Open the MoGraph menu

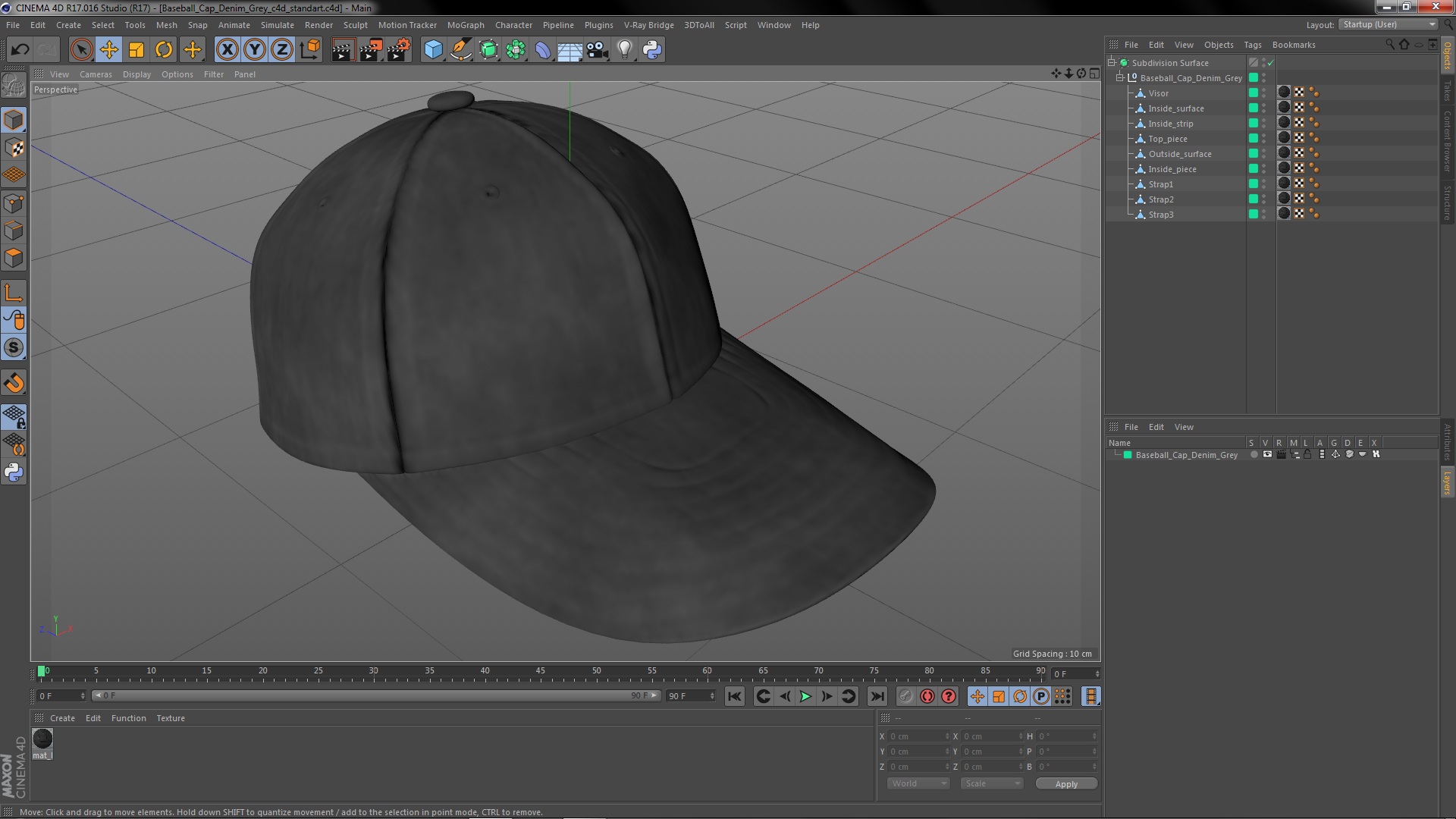click(x=466, y=25)
